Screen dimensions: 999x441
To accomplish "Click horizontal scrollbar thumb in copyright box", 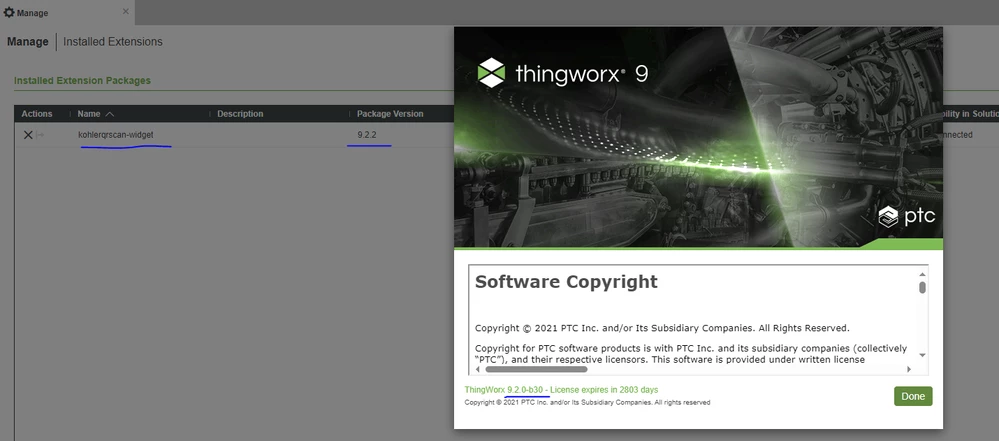I will (x=536, y=369).
